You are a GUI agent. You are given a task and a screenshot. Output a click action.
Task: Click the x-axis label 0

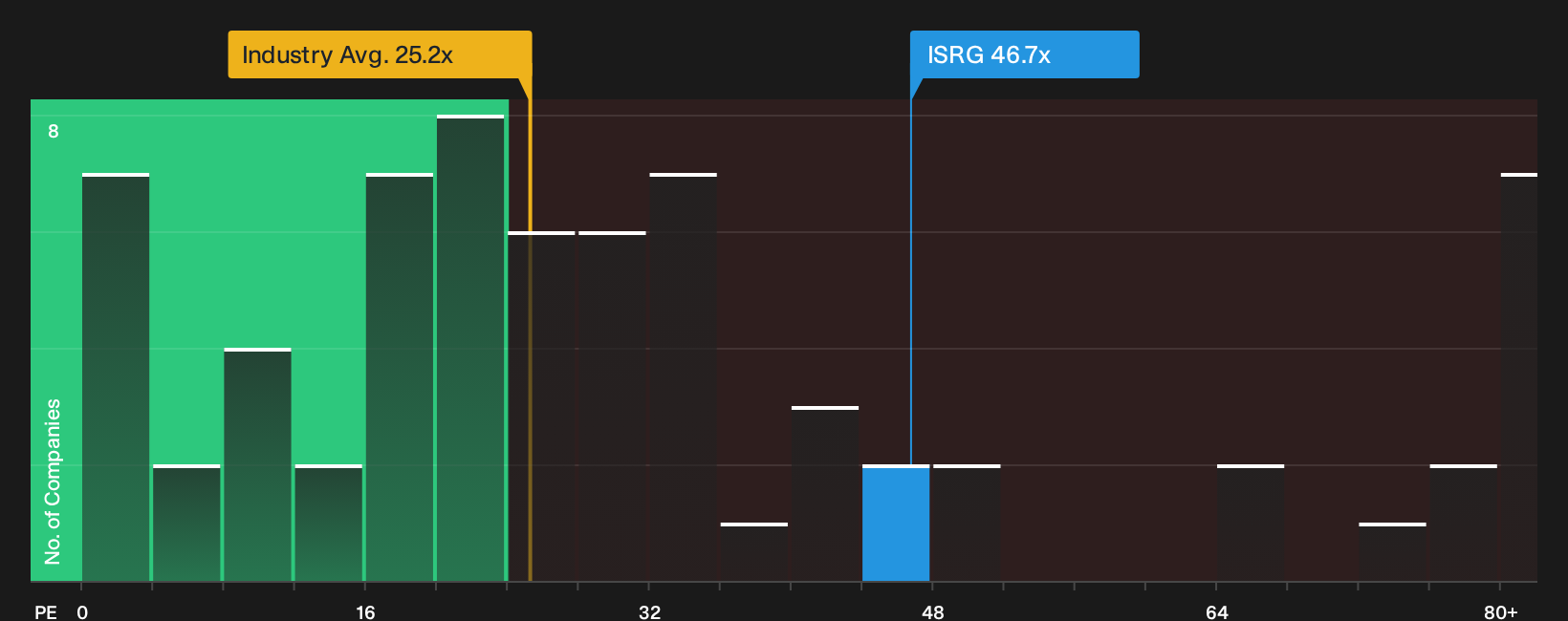pos(82,612)
